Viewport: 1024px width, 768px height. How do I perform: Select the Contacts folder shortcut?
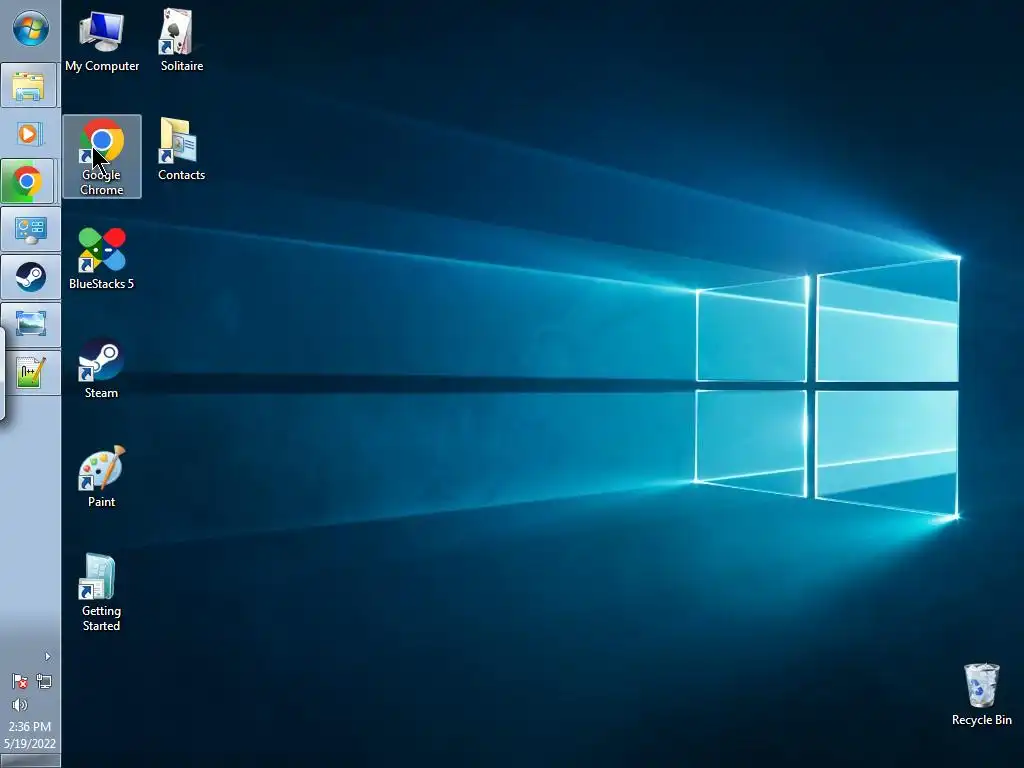pos(182,150)
